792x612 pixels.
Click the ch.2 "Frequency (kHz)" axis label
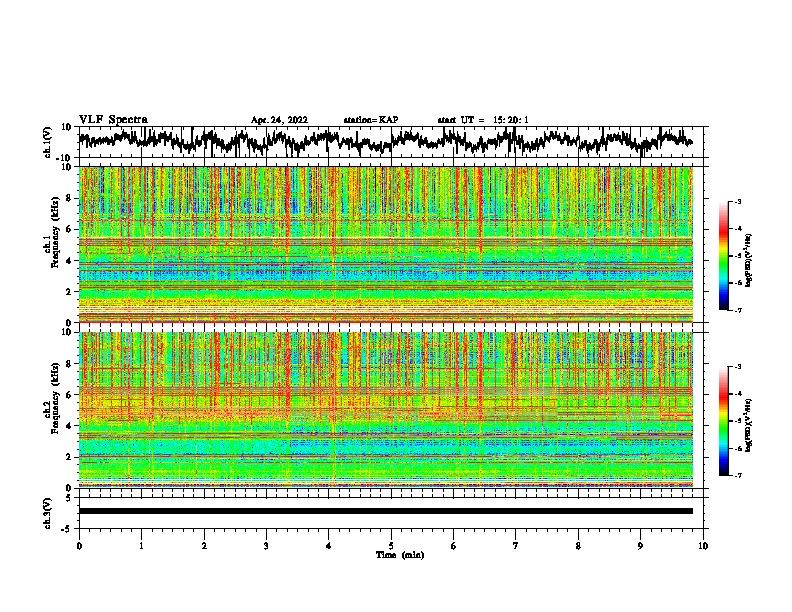pyautogui.click(x=55, y=398)
